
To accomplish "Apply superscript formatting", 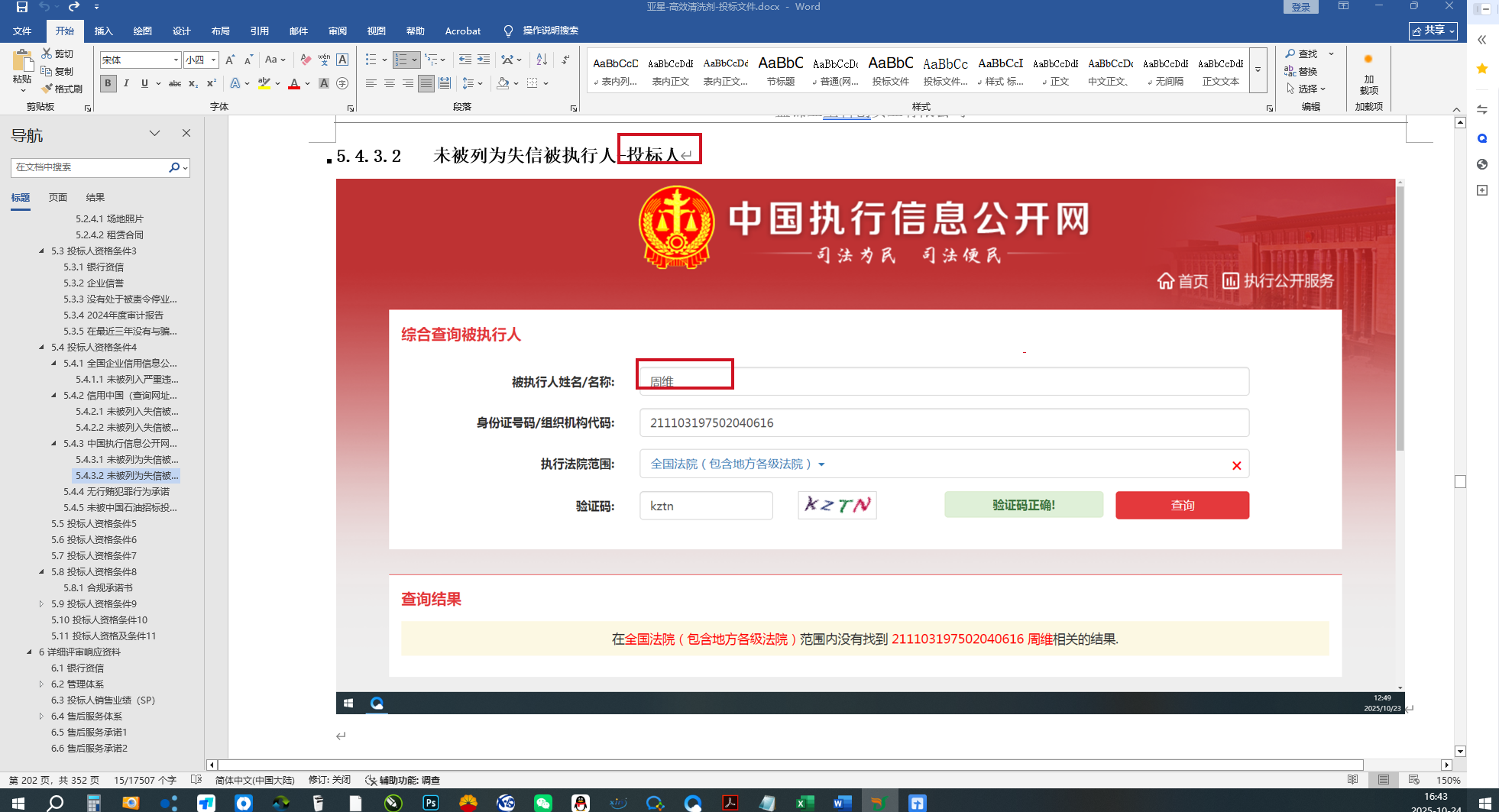I will 212,83.
